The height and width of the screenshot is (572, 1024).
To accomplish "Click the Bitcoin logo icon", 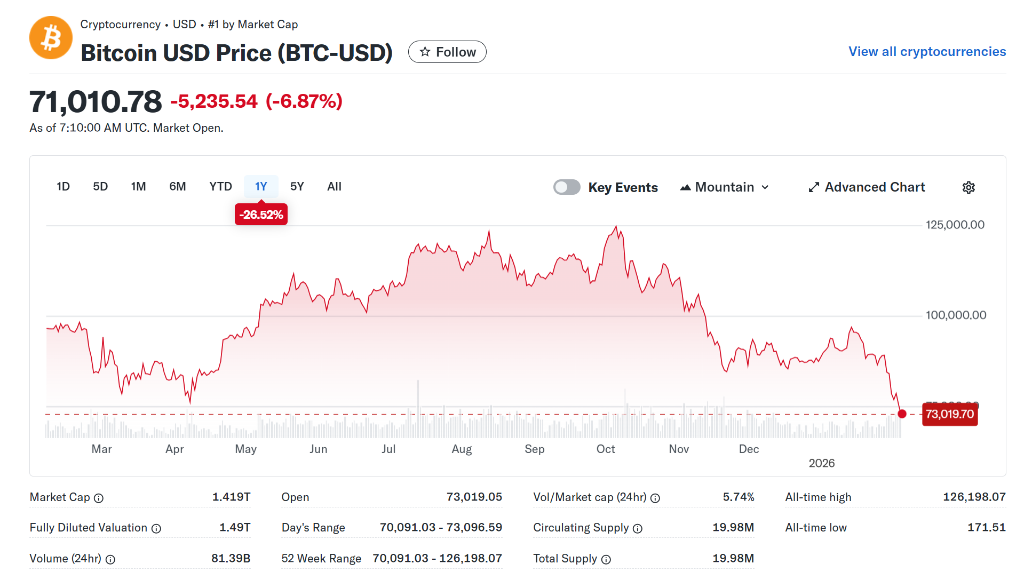I will point(50,37).
